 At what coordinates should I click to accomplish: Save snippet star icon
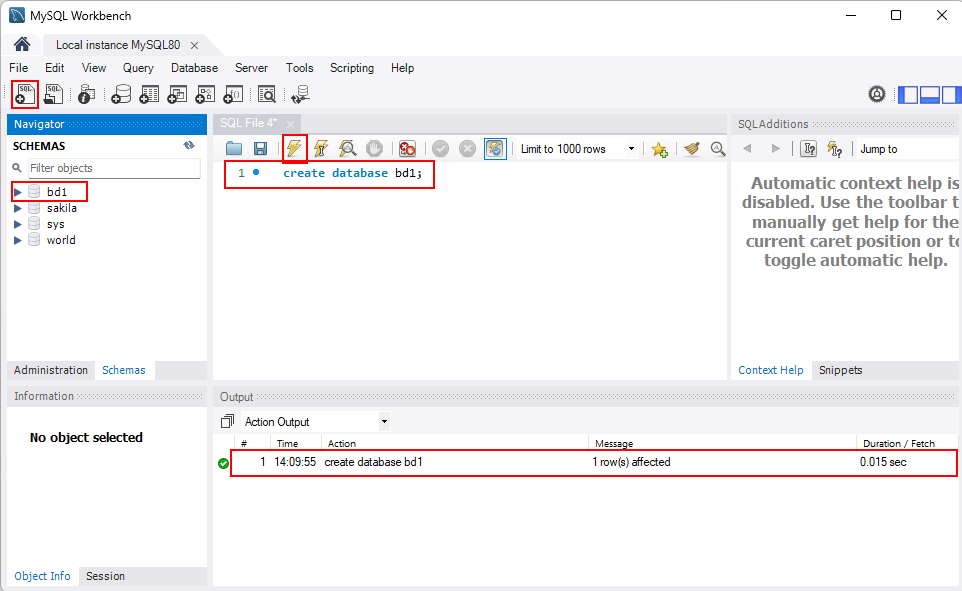[660, 149]
